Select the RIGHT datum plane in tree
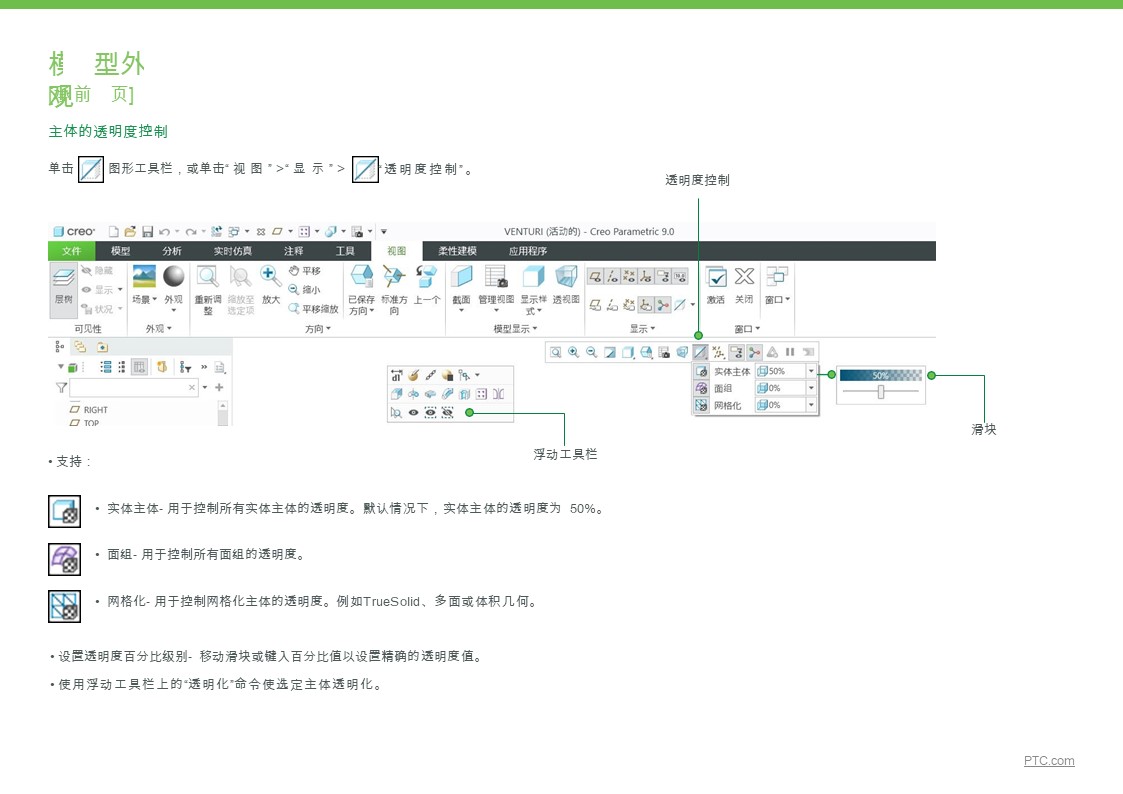This screenshot has width=1123, height=794. [89, 410]
